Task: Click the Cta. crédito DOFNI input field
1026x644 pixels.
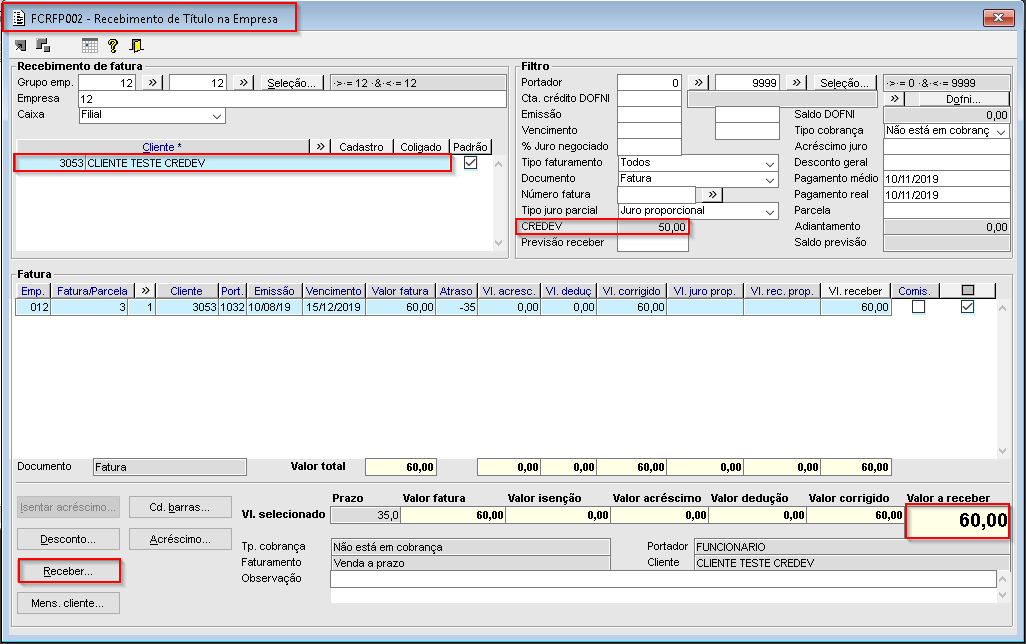Action: pos(648,99)
